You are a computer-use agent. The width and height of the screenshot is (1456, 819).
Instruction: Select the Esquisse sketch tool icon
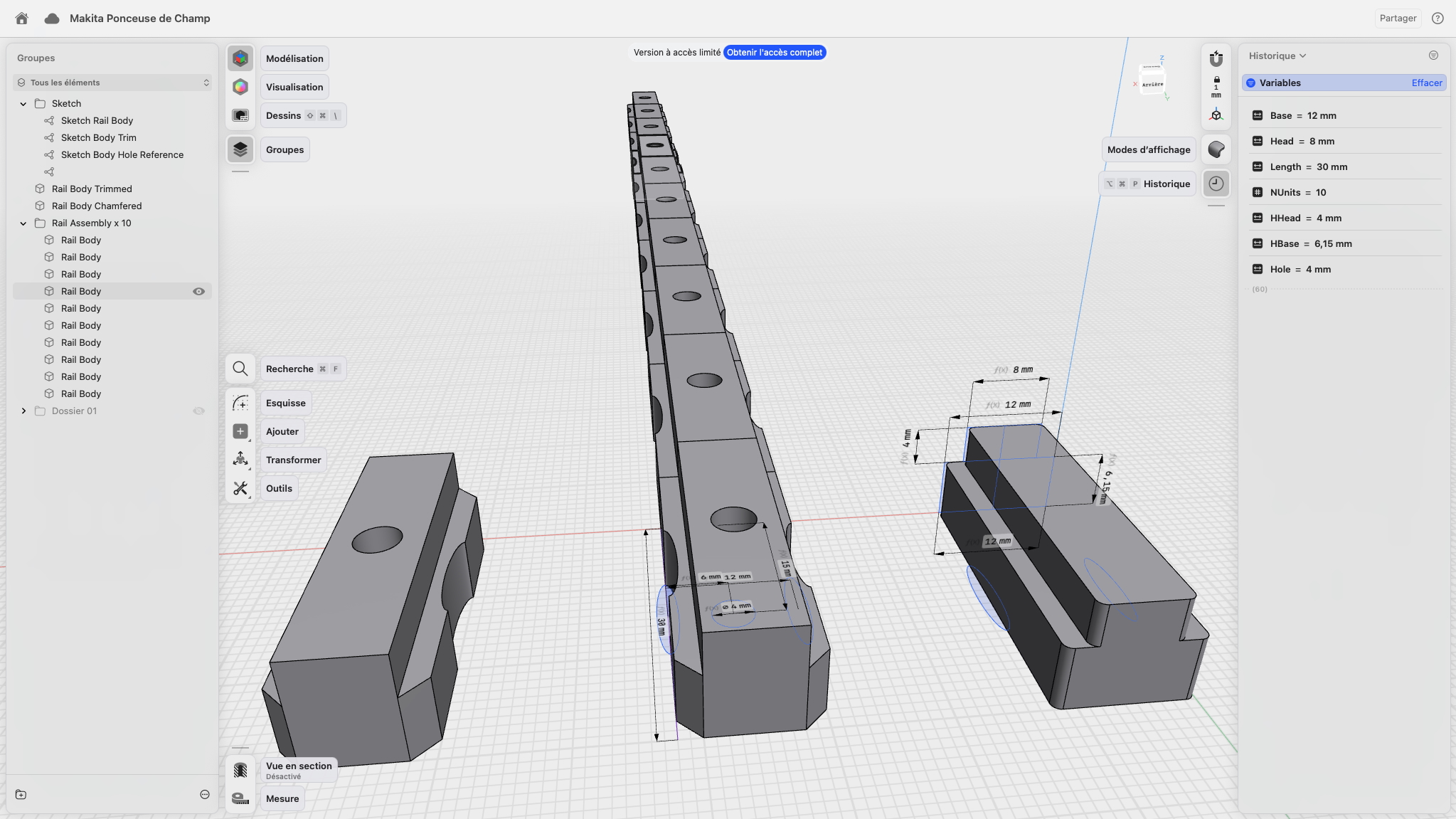(x=240, y=403)
